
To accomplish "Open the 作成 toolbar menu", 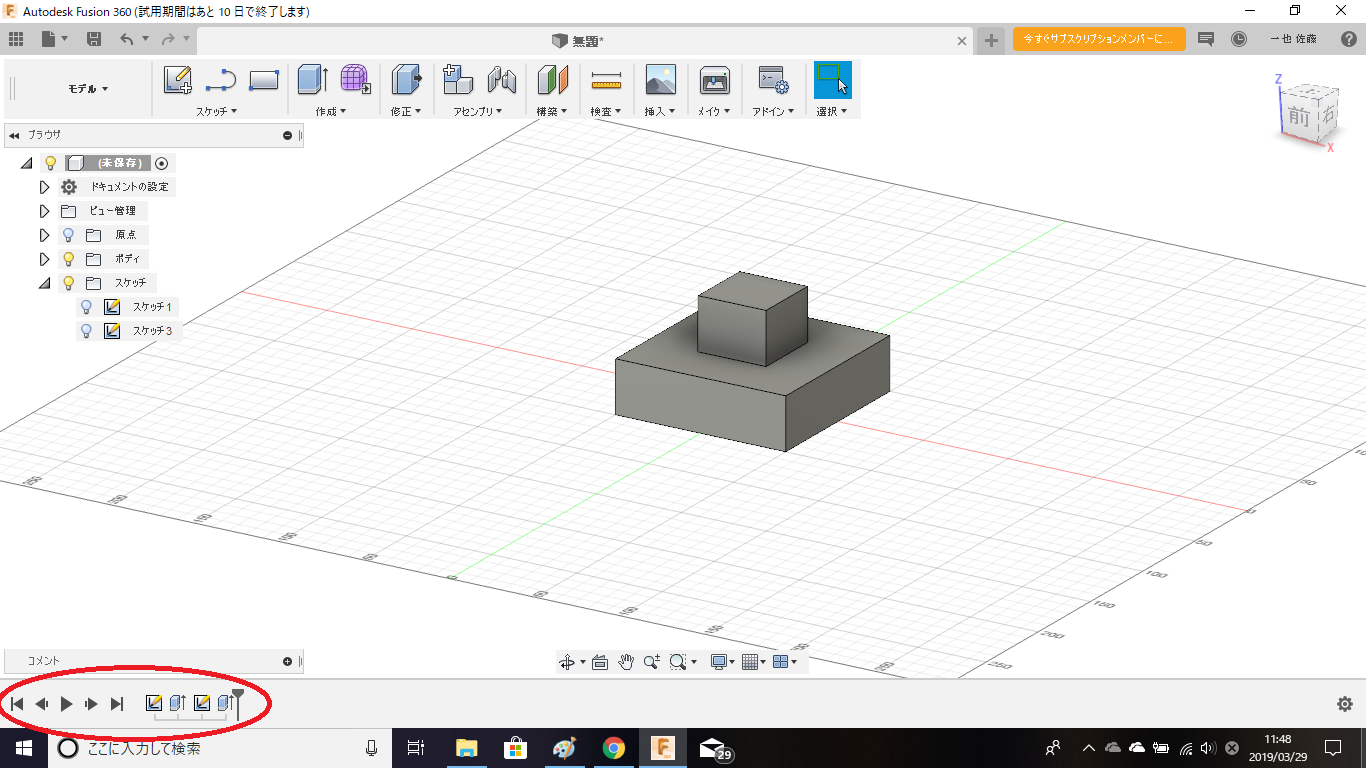I will point(330,111).
